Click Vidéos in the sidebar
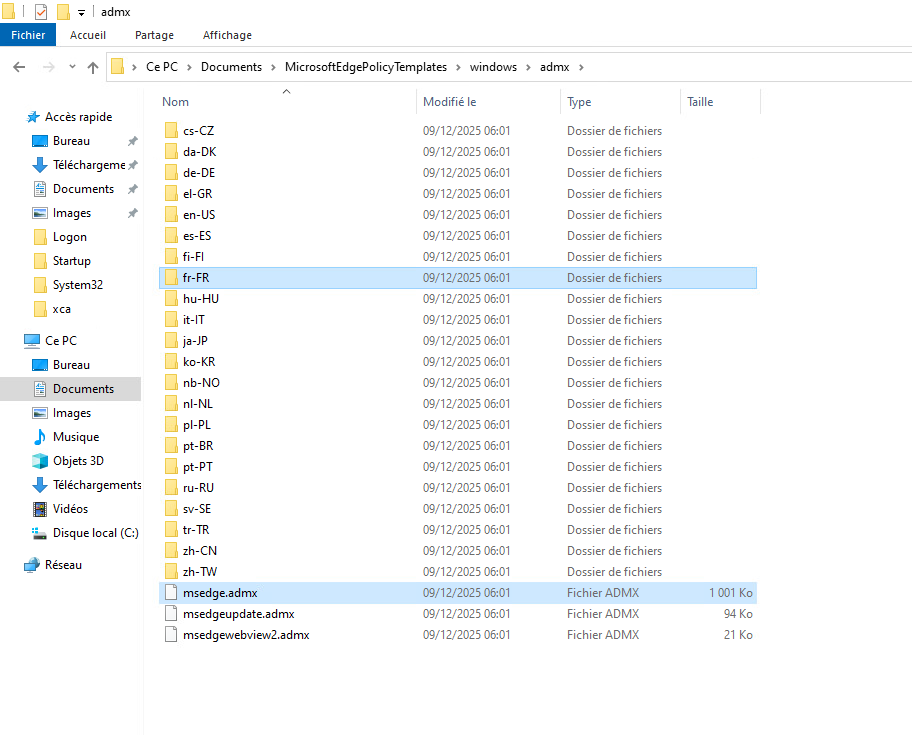This screenshot has height=735, width=912. point(70,509)
